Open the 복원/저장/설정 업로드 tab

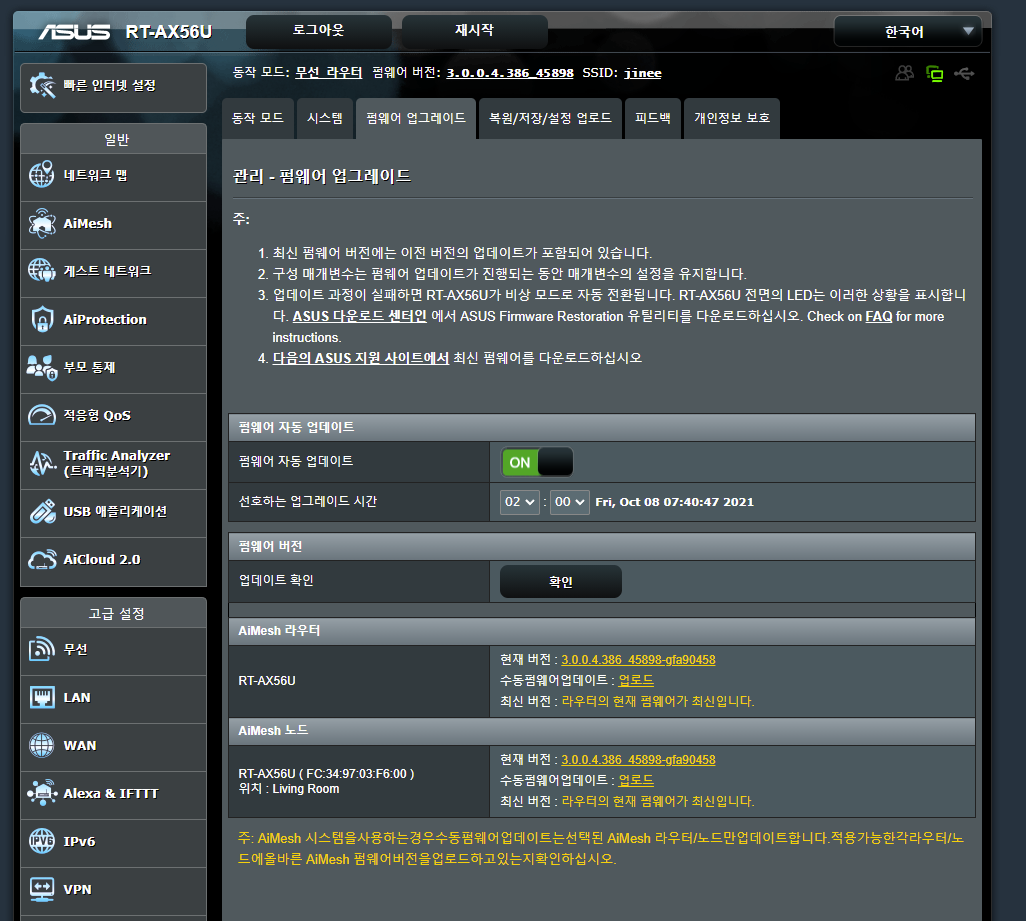[550, 118]
